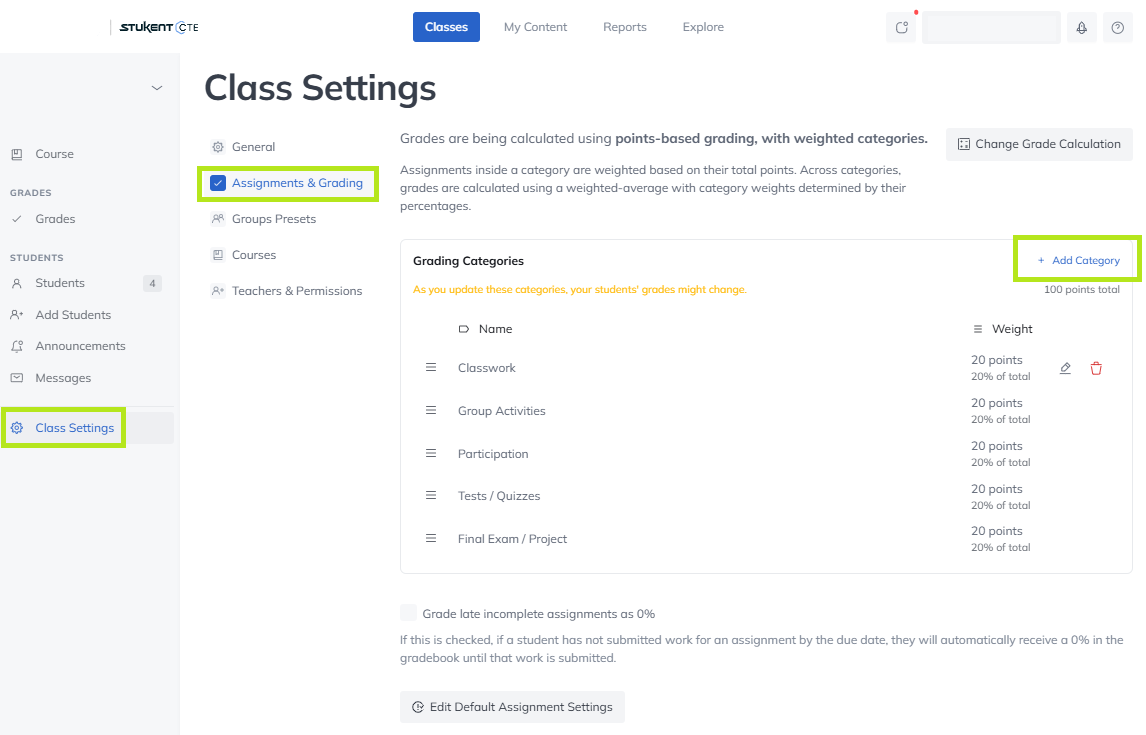Click the drag handle icon next to Tests / Quizzes
The width and height of the screenshot is (1146, 735).
point(431,495)
